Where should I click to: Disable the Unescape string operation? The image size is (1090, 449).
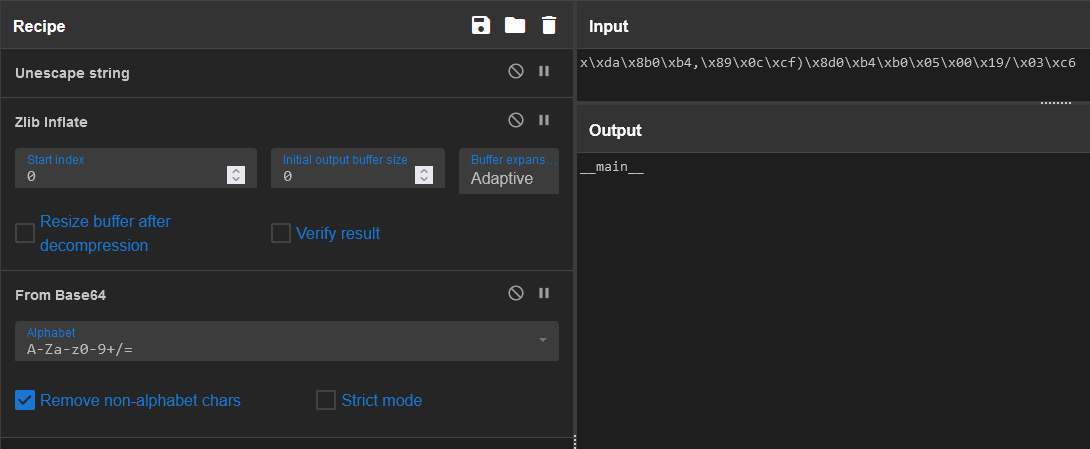pos(516,72)
